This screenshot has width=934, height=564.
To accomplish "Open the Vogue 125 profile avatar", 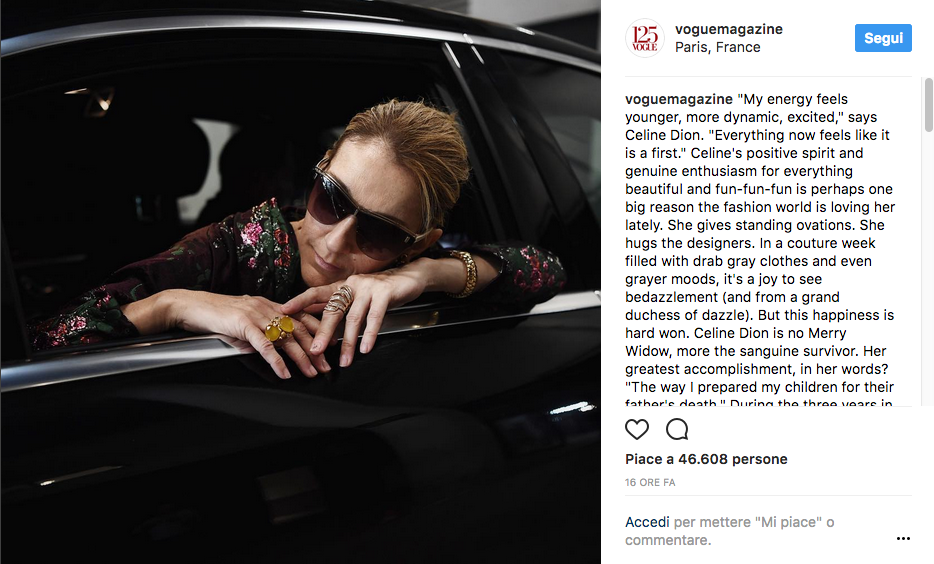I will (645, 38).
